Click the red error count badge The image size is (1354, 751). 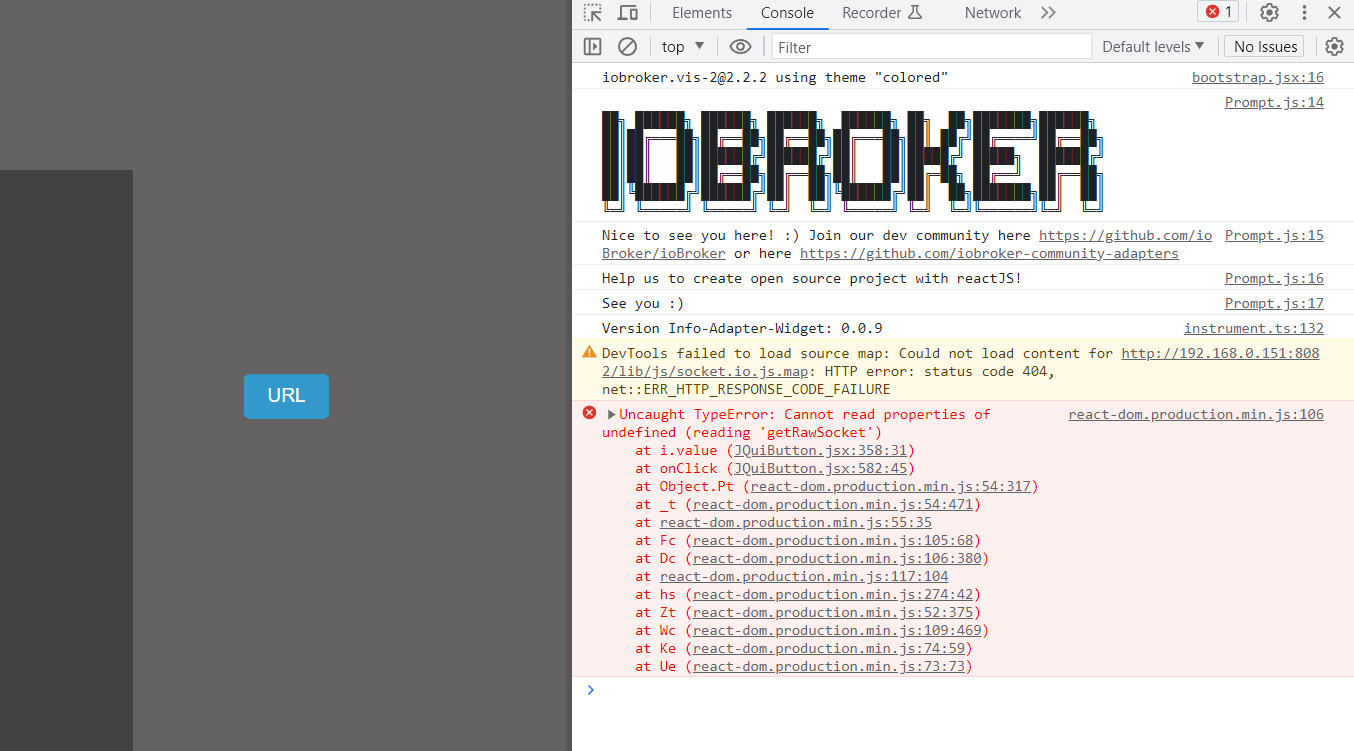tap(1218, 12)
